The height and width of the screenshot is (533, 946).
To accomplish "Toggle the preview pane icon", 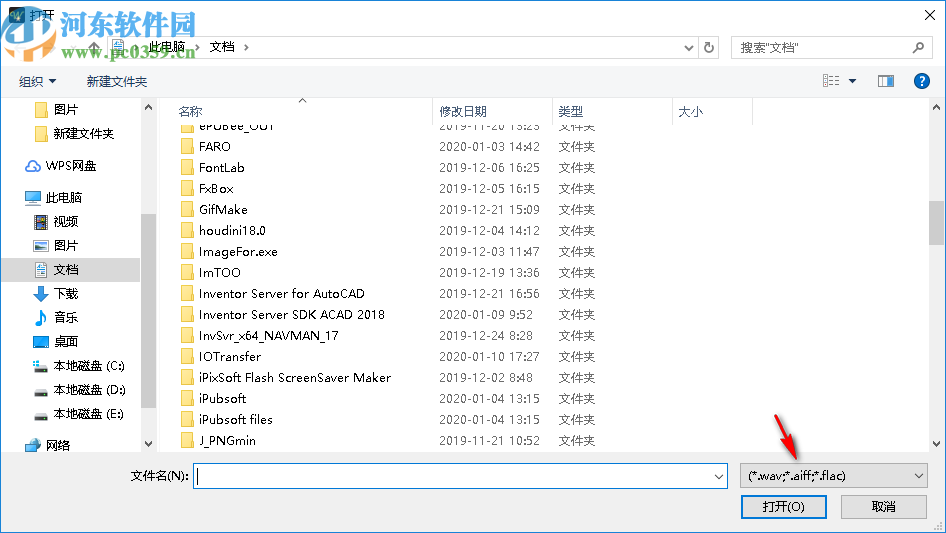I will click(886, 81).
